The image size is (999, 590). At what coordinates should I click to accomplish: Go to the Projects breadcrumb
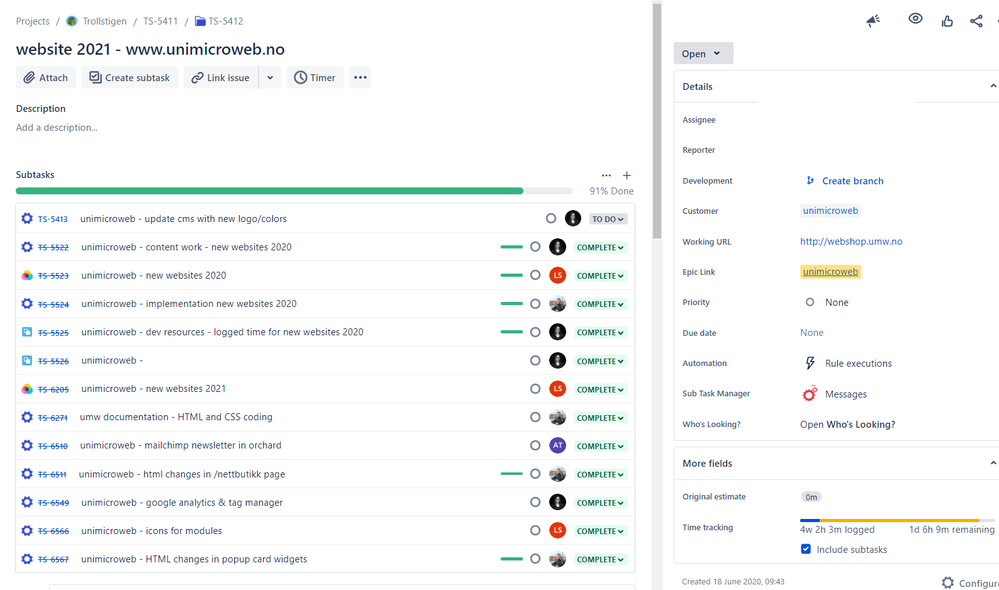coord(32,21)
